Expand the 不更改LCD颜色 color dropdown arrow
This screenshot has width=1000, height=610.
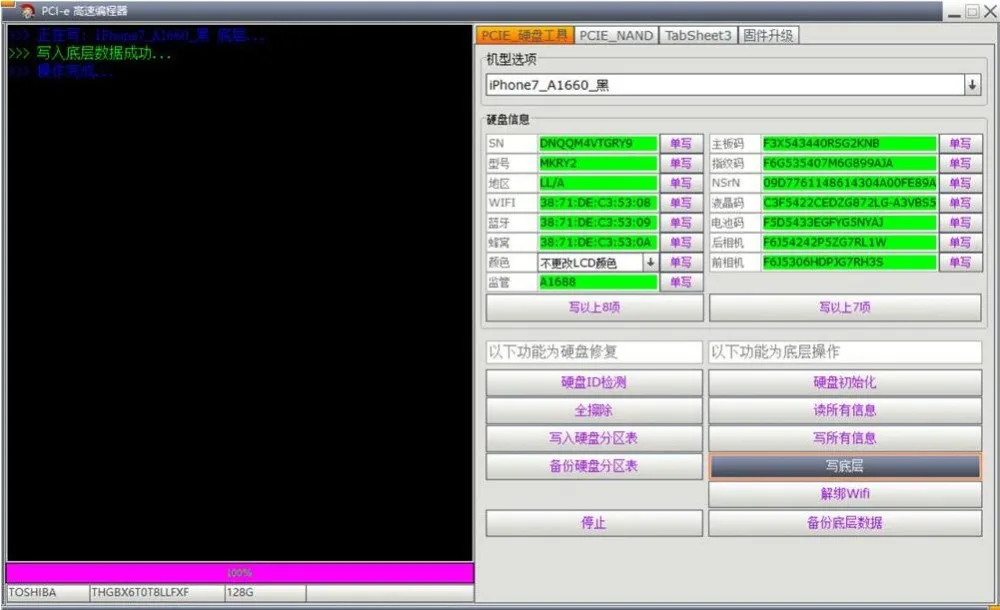[x=650, y=262]
